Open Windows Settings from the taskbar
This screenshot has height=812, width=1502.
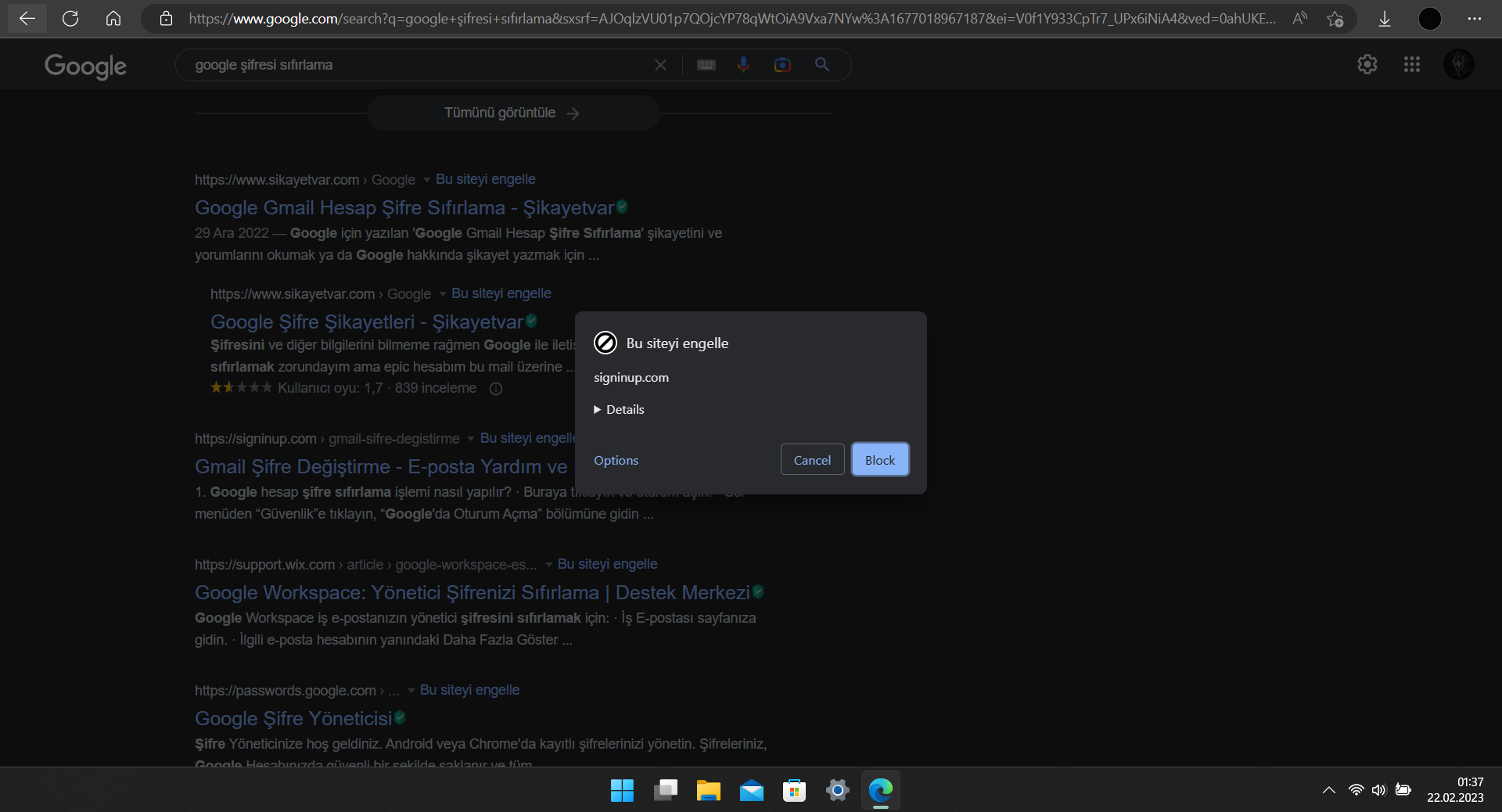pyautogui.click(x=838, y=791)
